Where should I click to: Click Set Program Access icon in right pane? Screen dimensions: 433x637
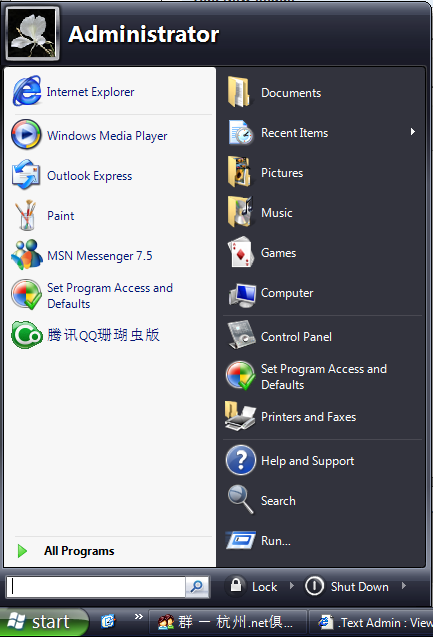pyautogui.click(x=241, y=376)
